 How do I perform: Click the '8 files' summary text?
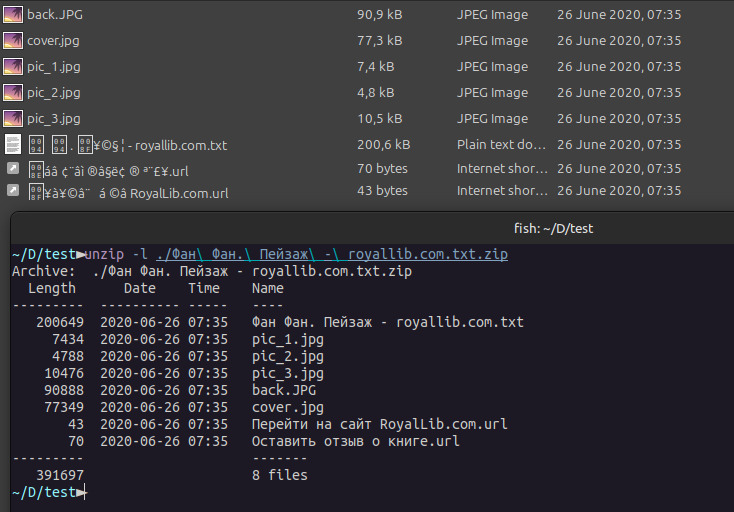click(x=279, y=475)
